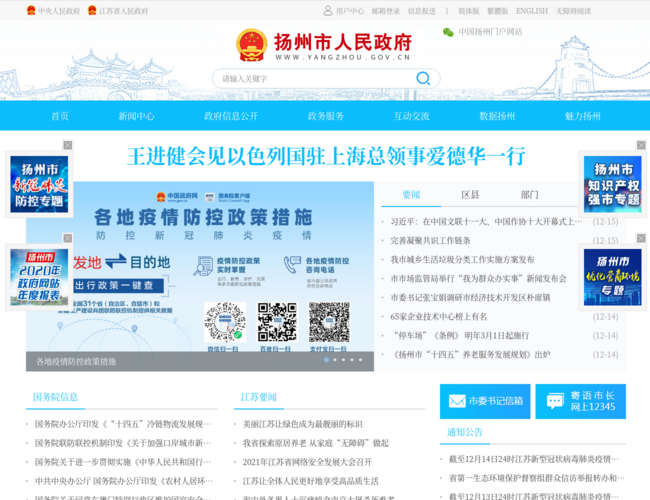Click the 各地疫情防控咨询电话 phone icon
The width and height of the screenshot is (650, 500).
click(292, 265)
